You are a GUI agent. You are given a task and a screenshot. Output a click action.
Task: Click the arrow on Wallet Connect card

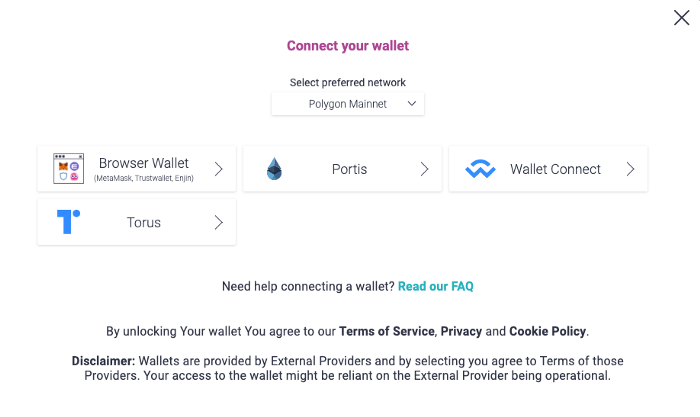pyautogui.click(x=630, y=169)
